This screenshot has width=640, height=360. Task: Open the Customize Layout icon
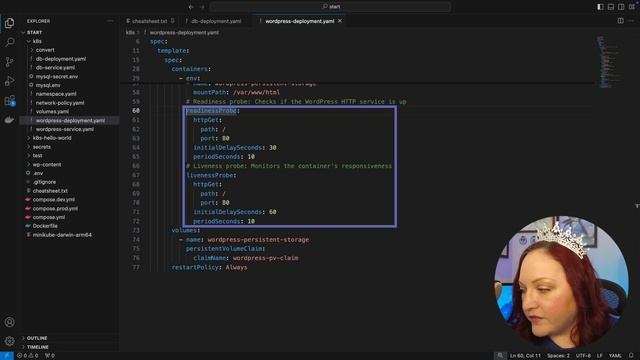631,7
